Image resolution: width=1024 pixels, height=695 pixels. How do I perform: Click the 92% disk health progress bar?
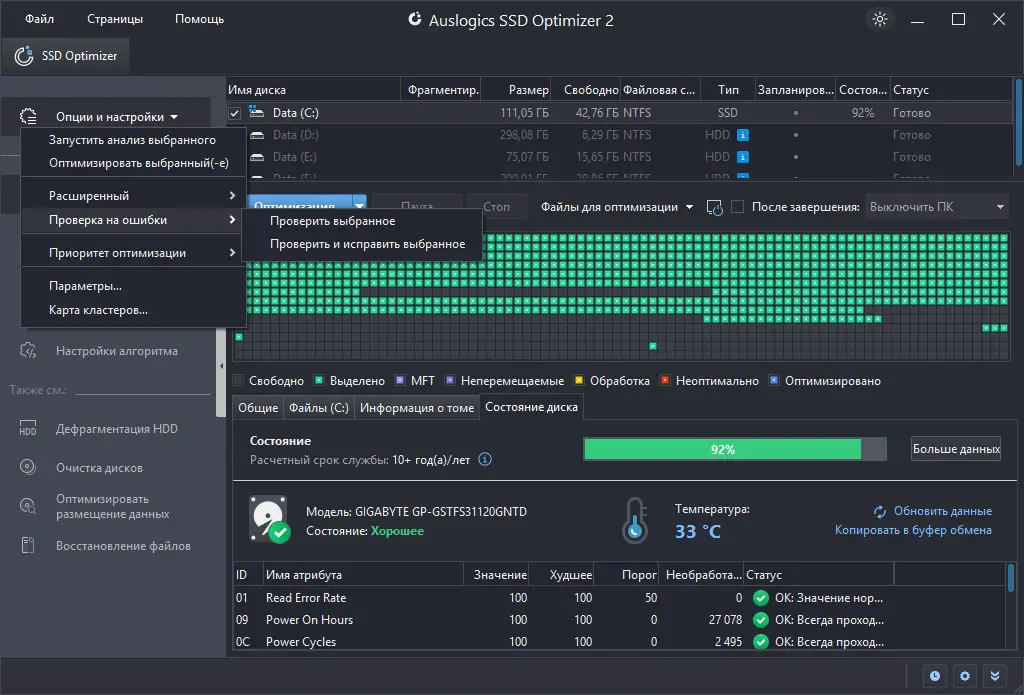735,449
